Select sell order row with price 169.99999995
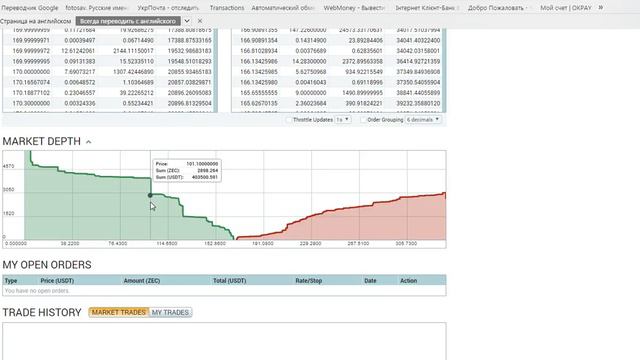The height and width of the screenshot is (360, 640). (109, 61)
